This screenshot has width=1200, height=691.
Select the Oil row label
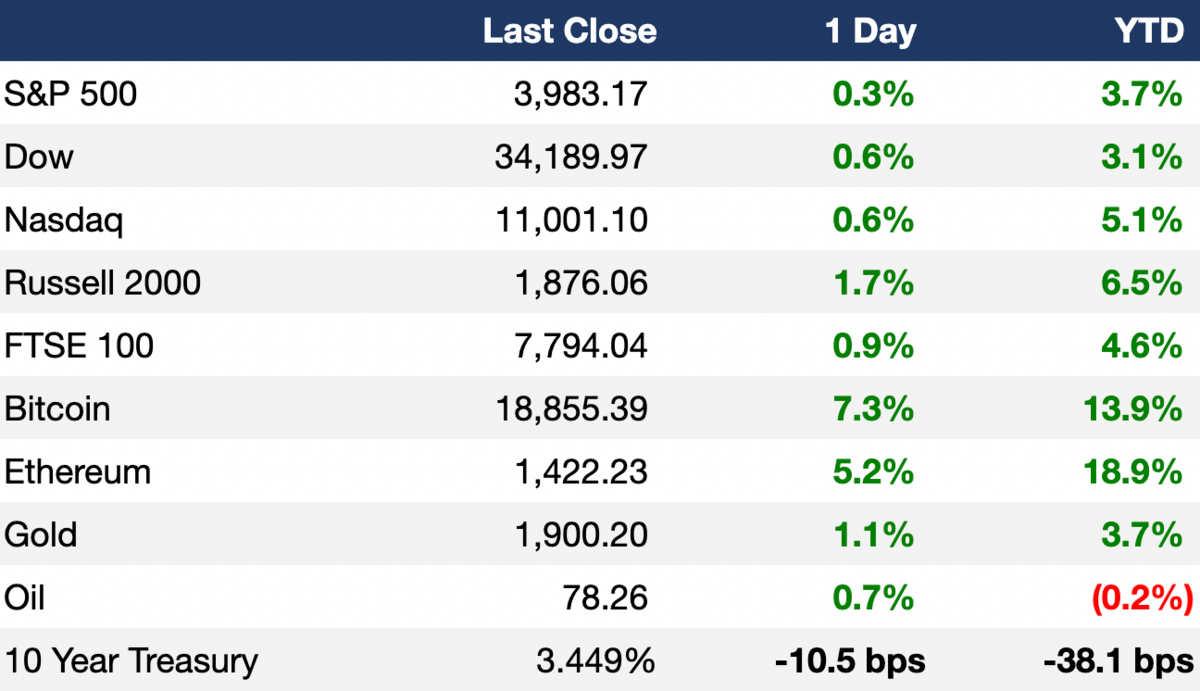click(25, 598)
